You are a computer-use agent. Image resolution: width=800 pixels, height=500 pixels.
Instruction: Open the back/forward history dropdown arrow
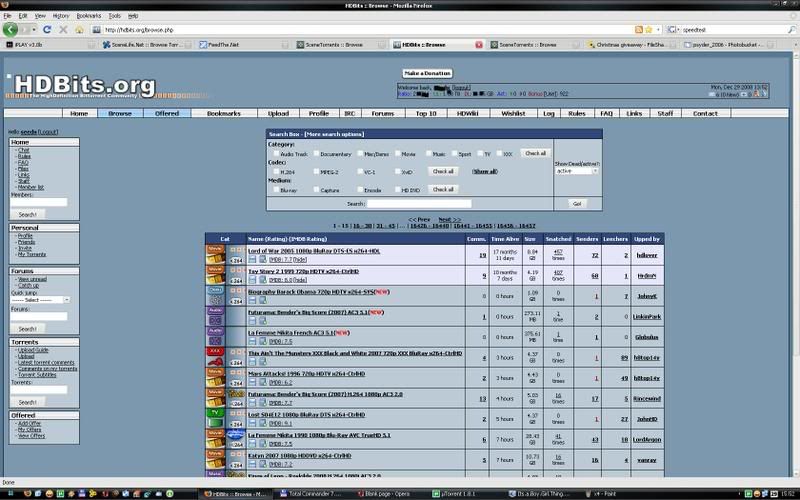(34, 30)
